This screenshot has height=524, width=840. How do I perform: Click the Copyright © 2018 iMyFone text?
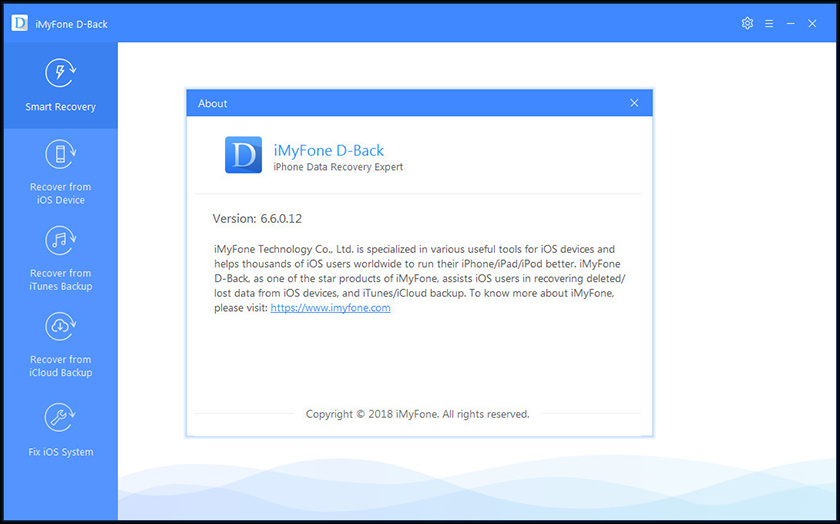417,414
